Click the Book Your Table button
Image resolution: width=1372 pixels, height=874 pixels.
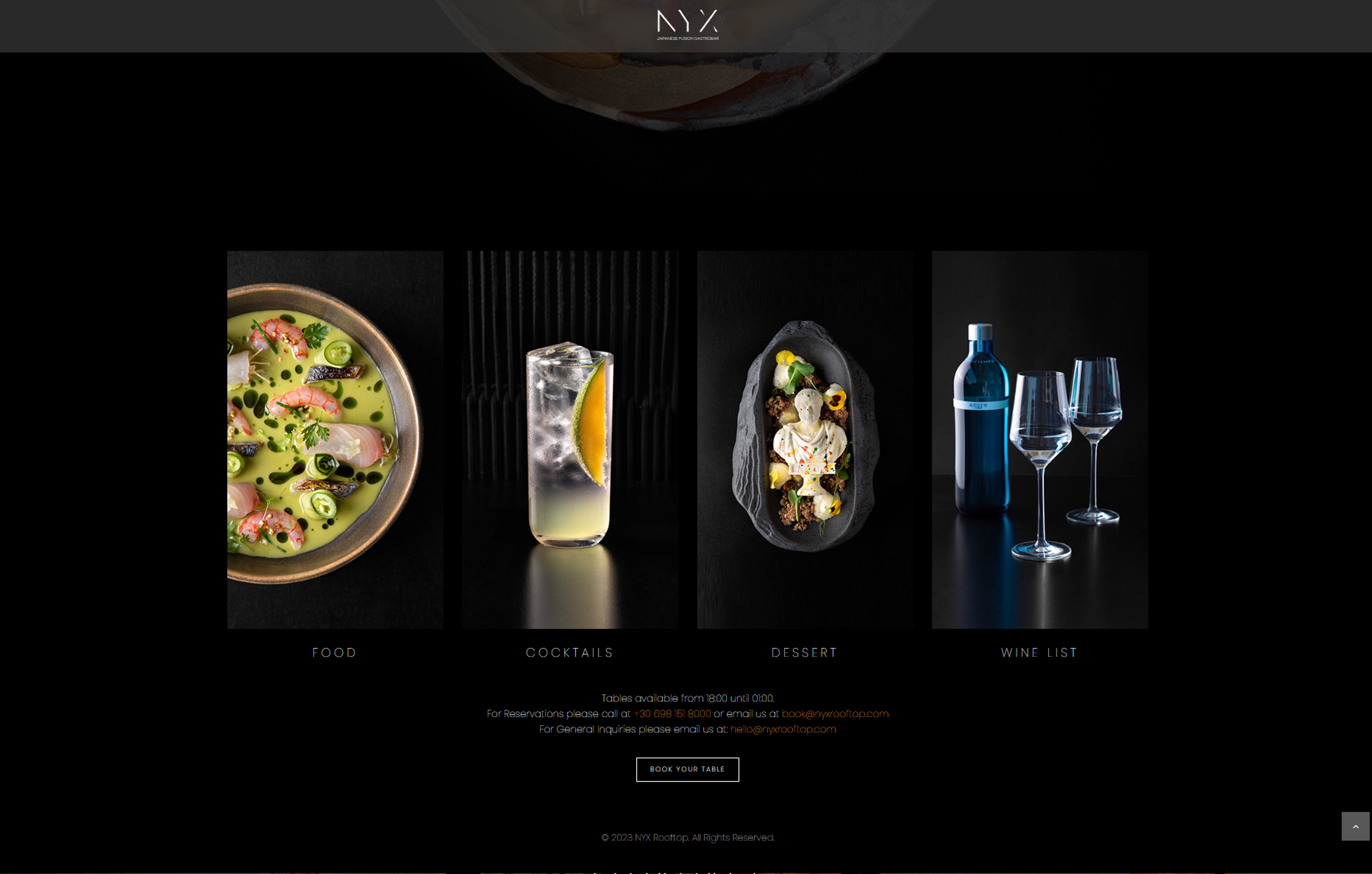coord(687,769)
